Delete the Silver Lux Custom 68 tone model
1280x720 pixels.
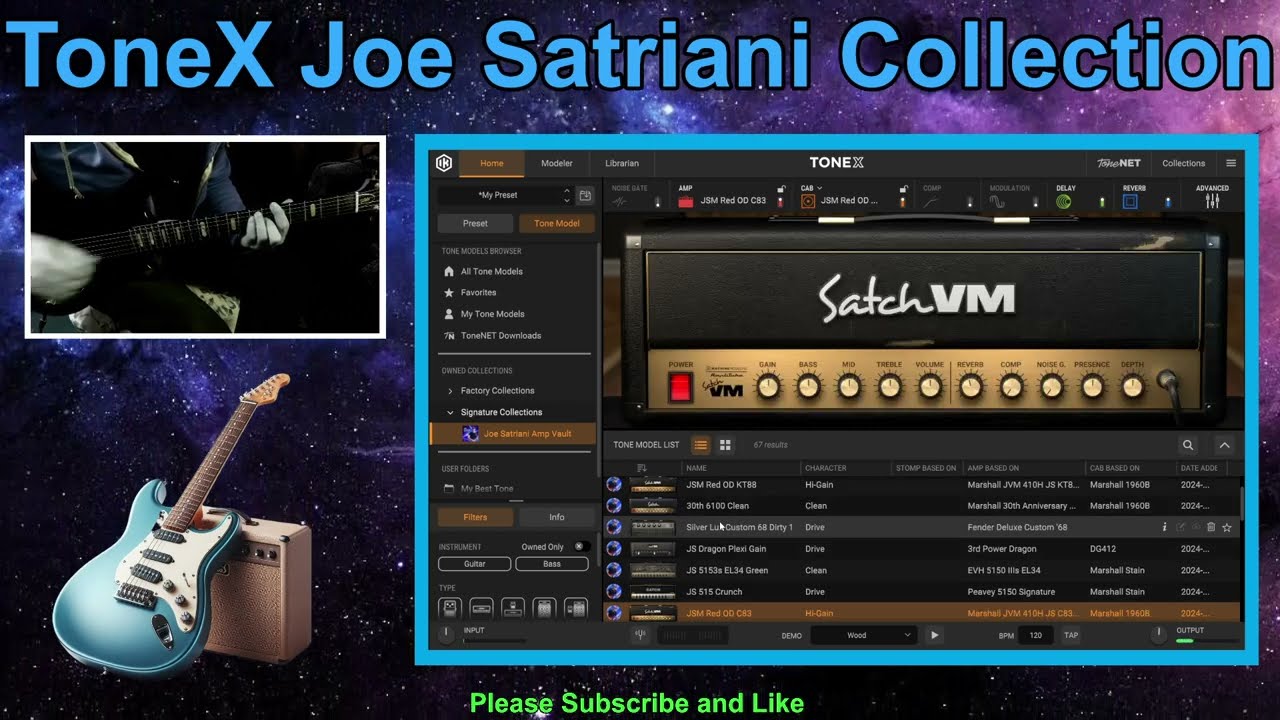coord(1211,527)
